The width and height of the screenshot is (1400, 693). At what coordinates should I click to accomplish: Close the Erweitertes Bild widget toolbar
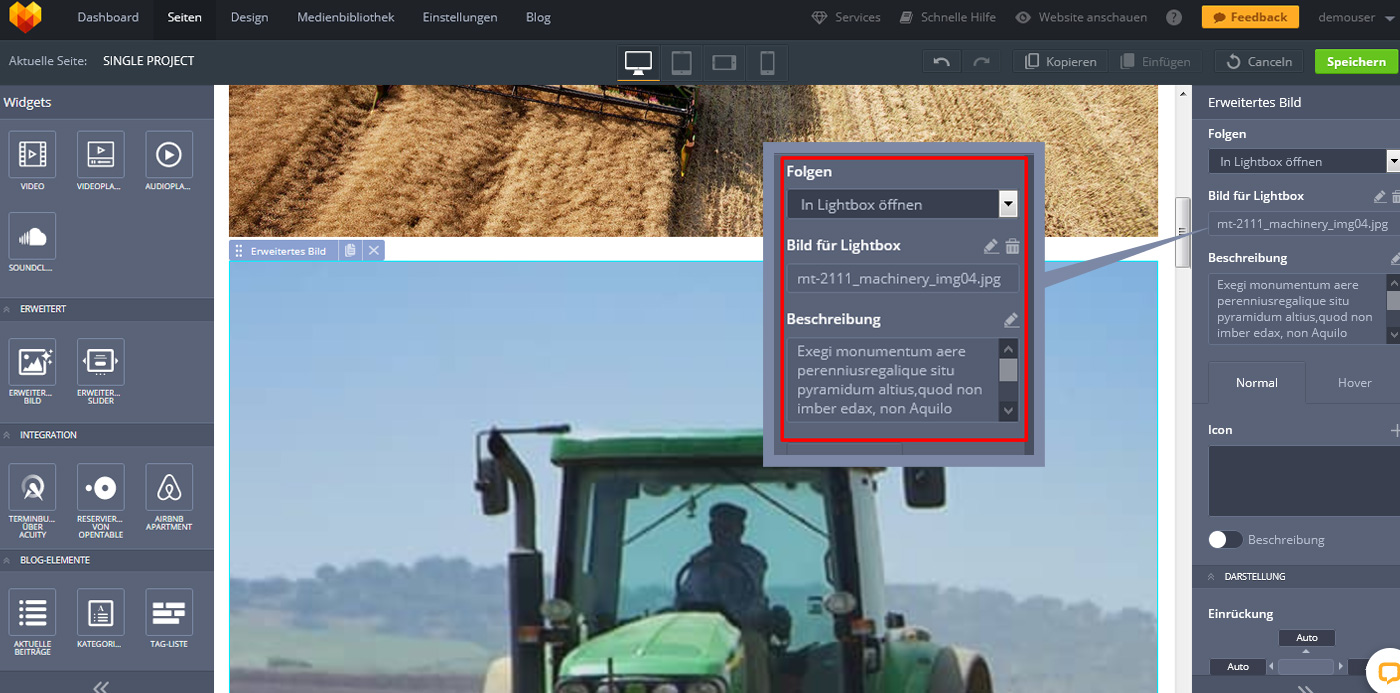pos(374,251)
